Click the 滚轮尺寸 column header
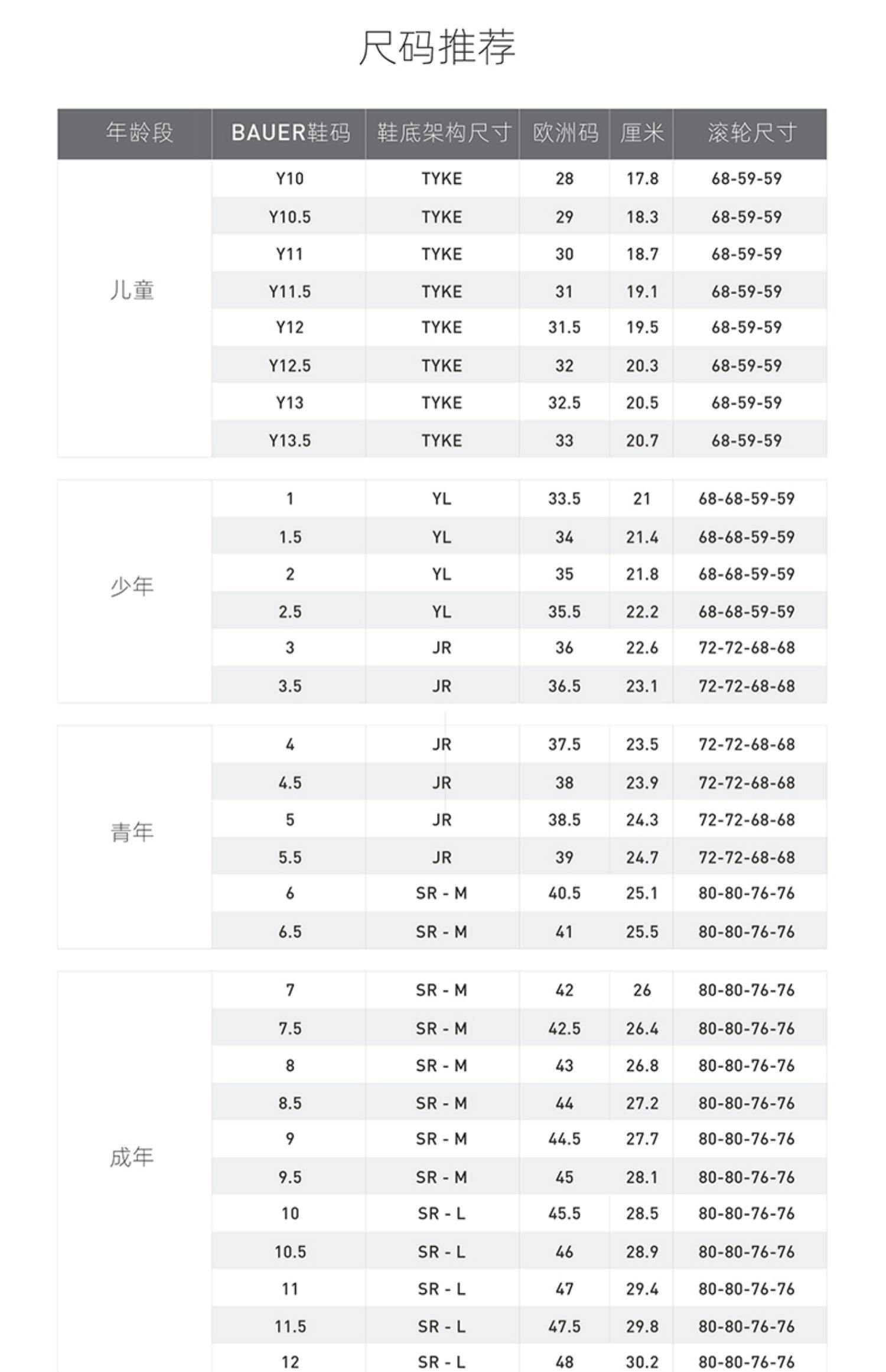This screenshot has width=886, height=1372. pyautogui.click(x=751, y=133)
